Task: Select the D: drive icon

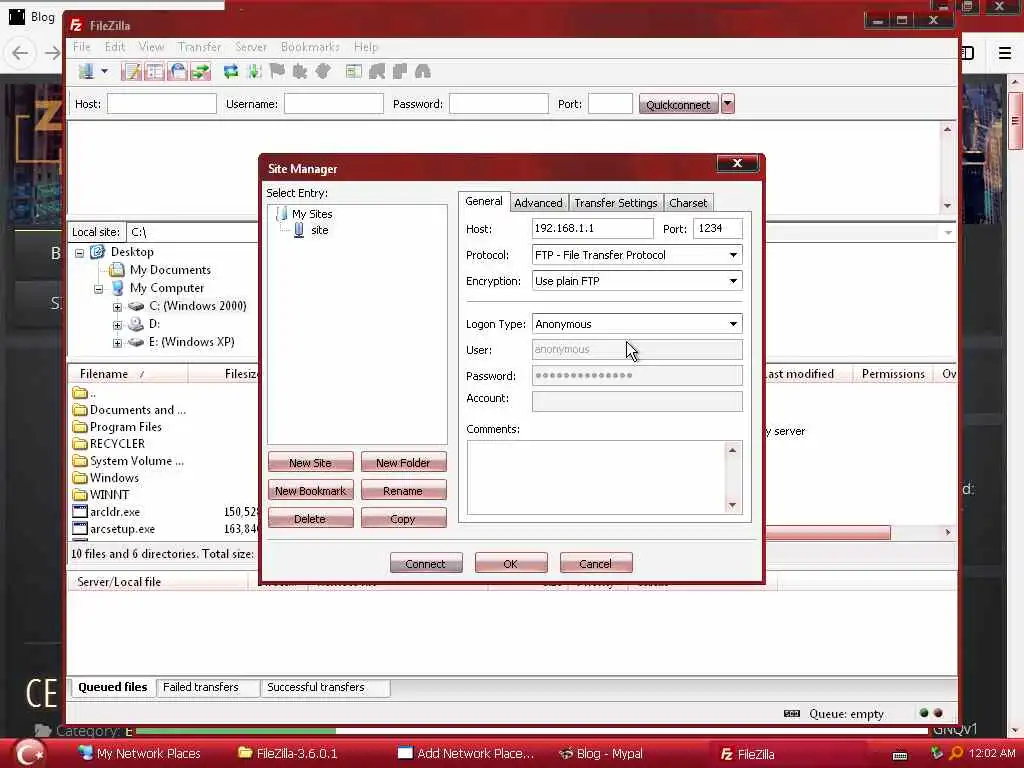Action: [136, 323]
